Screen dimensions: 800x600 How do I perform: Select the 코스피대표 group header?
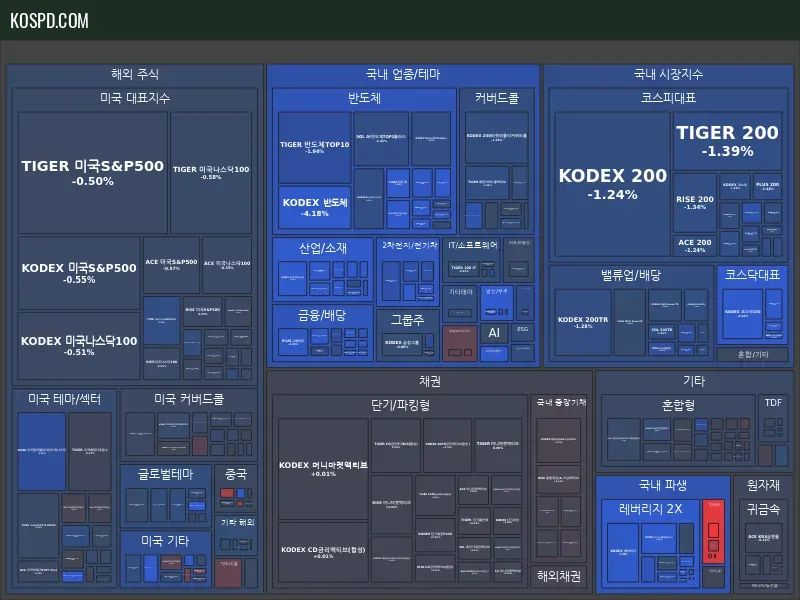point(668,98)
